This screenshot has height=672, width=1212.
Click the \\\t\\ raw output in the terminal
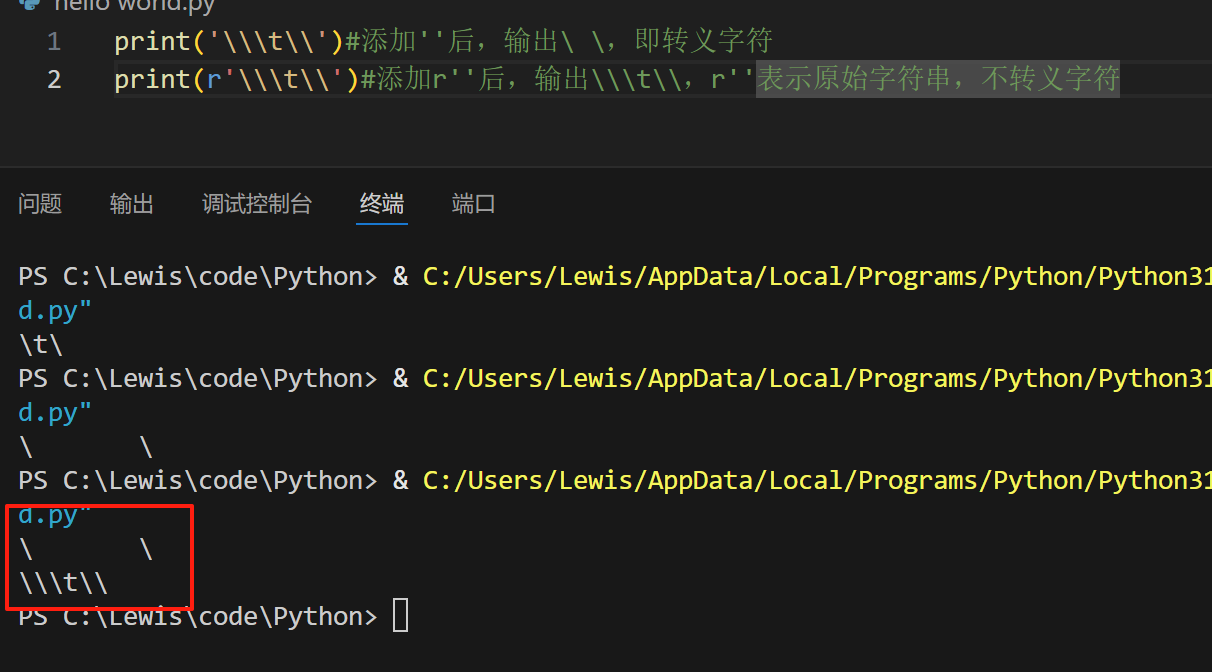pos(63,582)
